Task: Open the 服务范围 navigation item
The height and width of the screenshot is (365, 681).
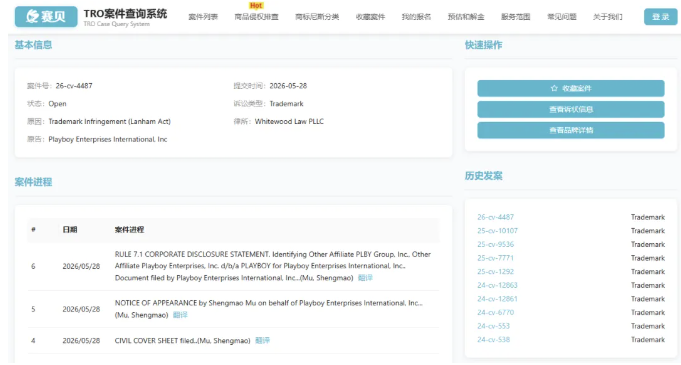Action: (x=516, y=17)
